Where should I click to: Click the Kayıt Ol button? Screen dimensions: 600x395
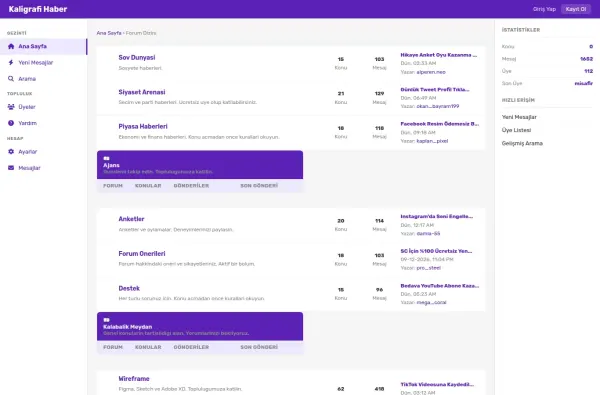coord(576,9)
